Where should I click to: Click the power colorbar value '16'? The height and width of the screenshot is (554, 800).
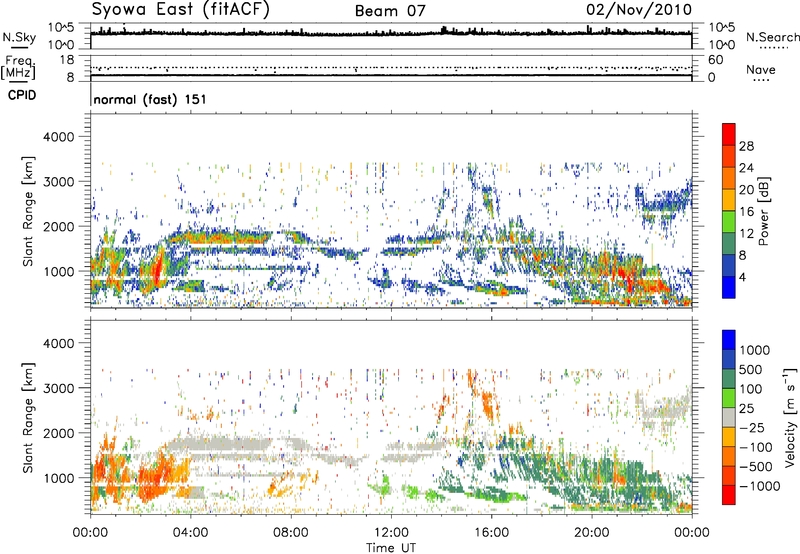click(746, 212)
